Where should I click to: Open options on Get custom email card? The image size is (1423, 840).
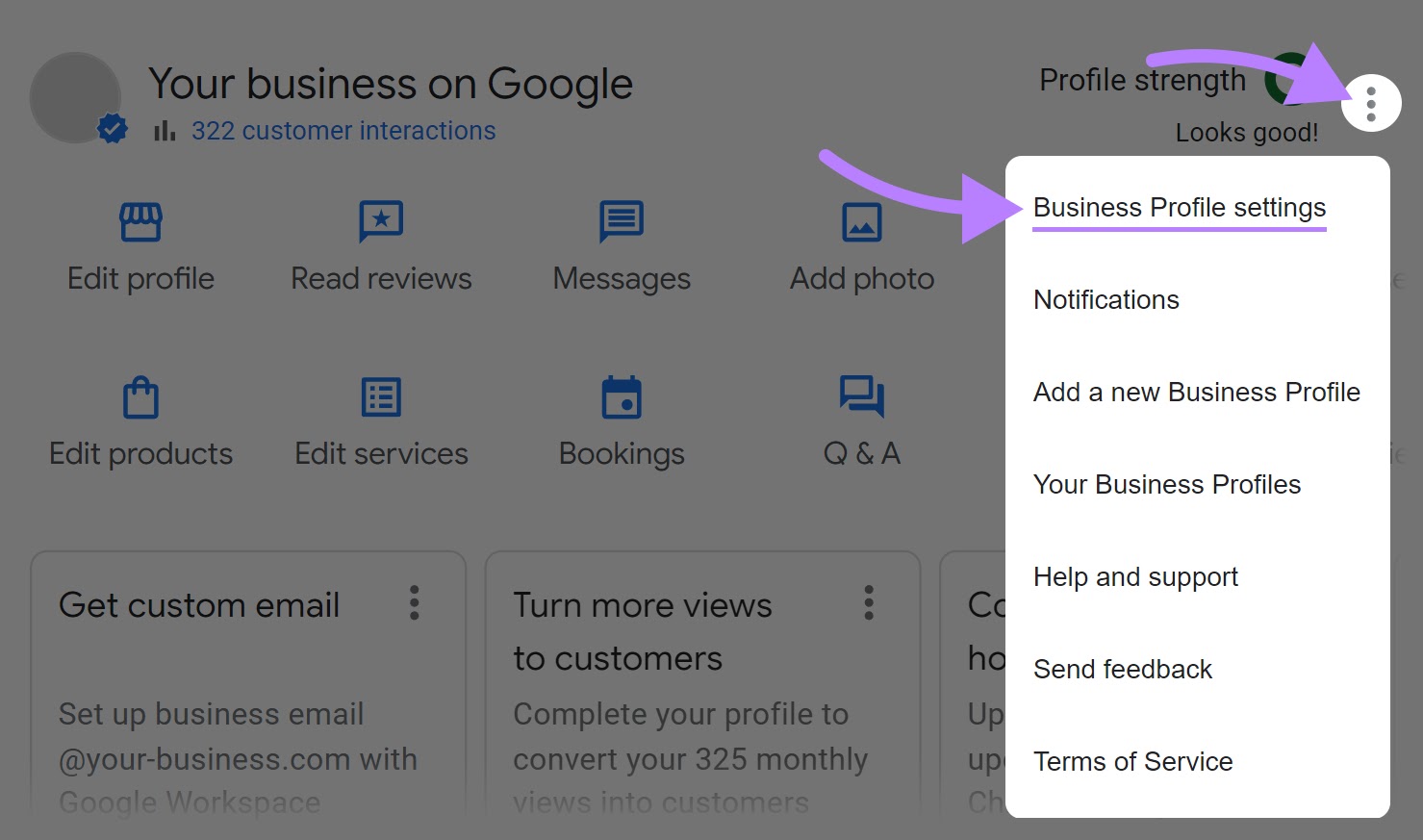[x=415, y=603]
